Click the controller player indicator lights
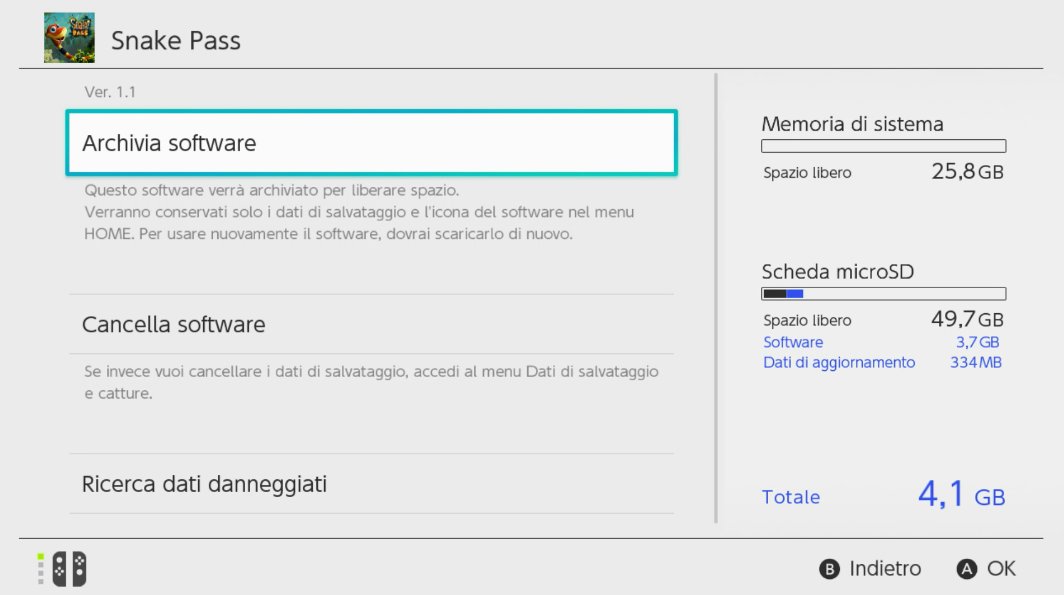 click(x=41, y=569)
